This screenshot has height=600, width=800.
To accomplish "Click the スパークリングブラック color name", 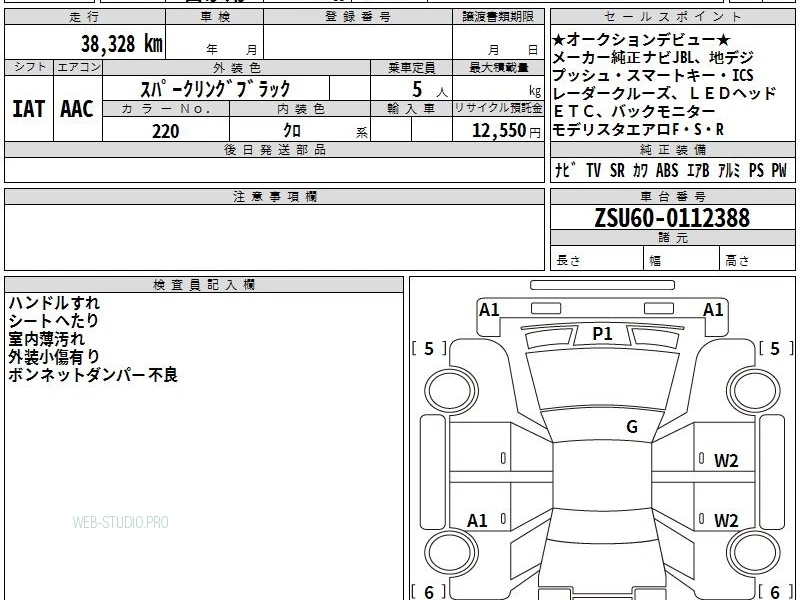I will (215, 88).
